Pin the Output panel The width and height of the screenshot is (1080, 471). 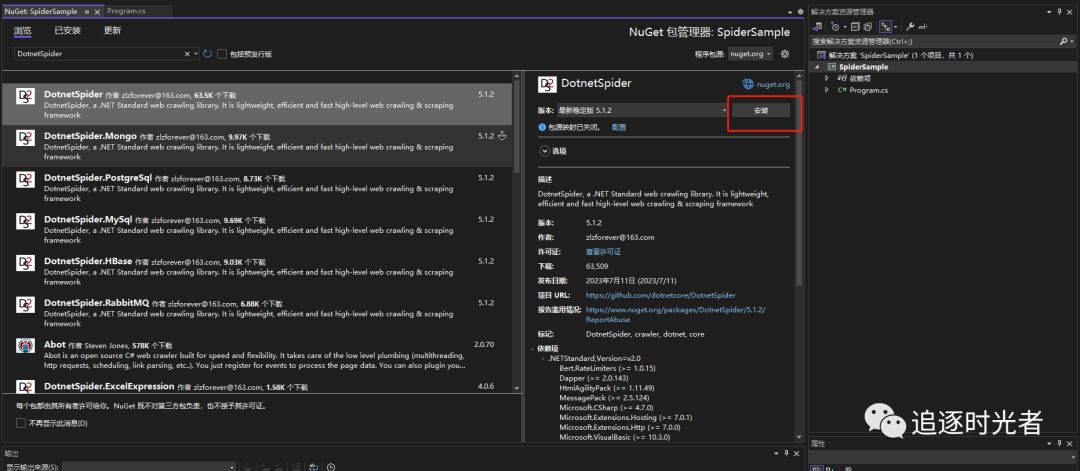pyautogui.click(x=786, y=453)
